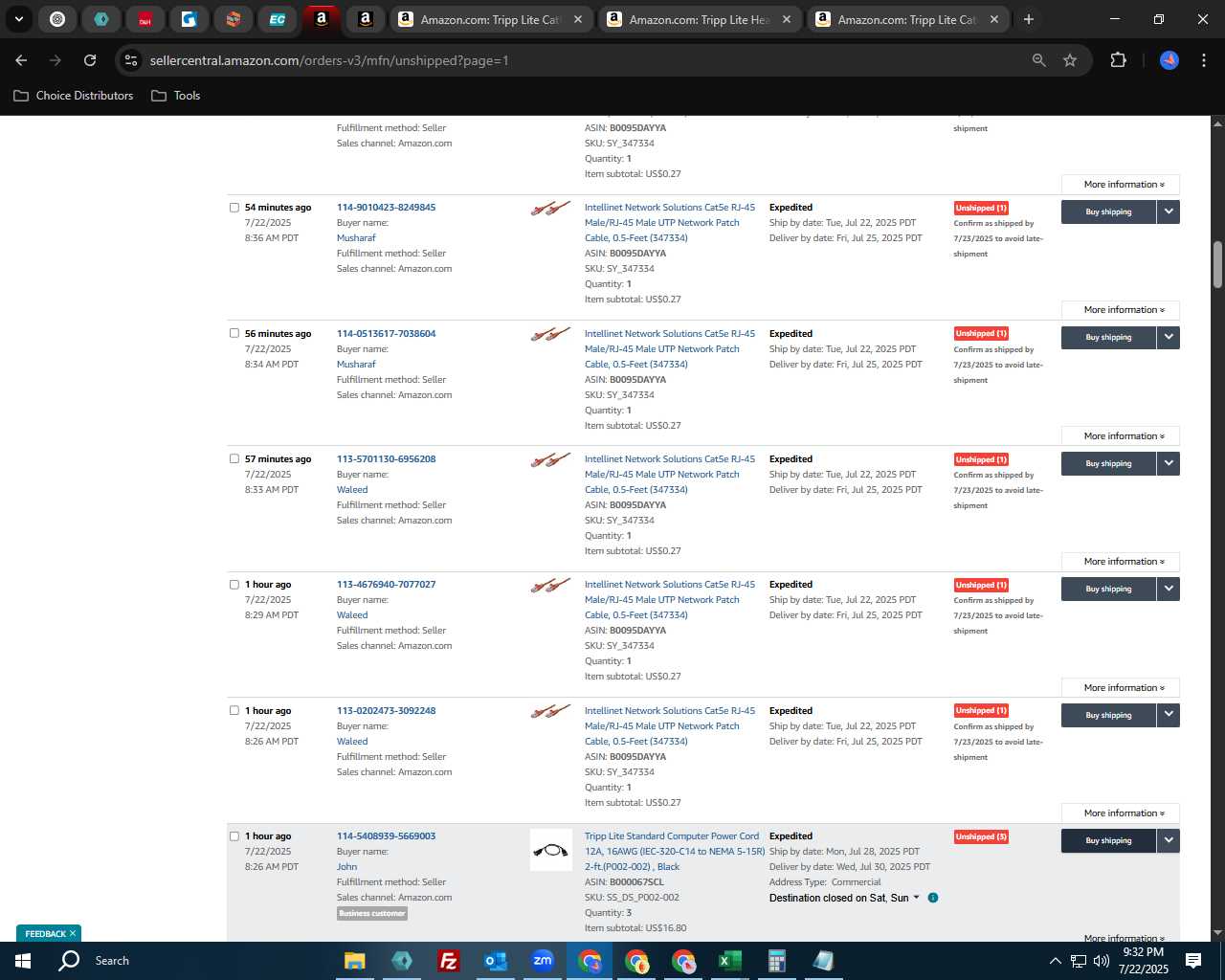
Task: Open Excel from taskbar
Action: click(x=729, y=961)
